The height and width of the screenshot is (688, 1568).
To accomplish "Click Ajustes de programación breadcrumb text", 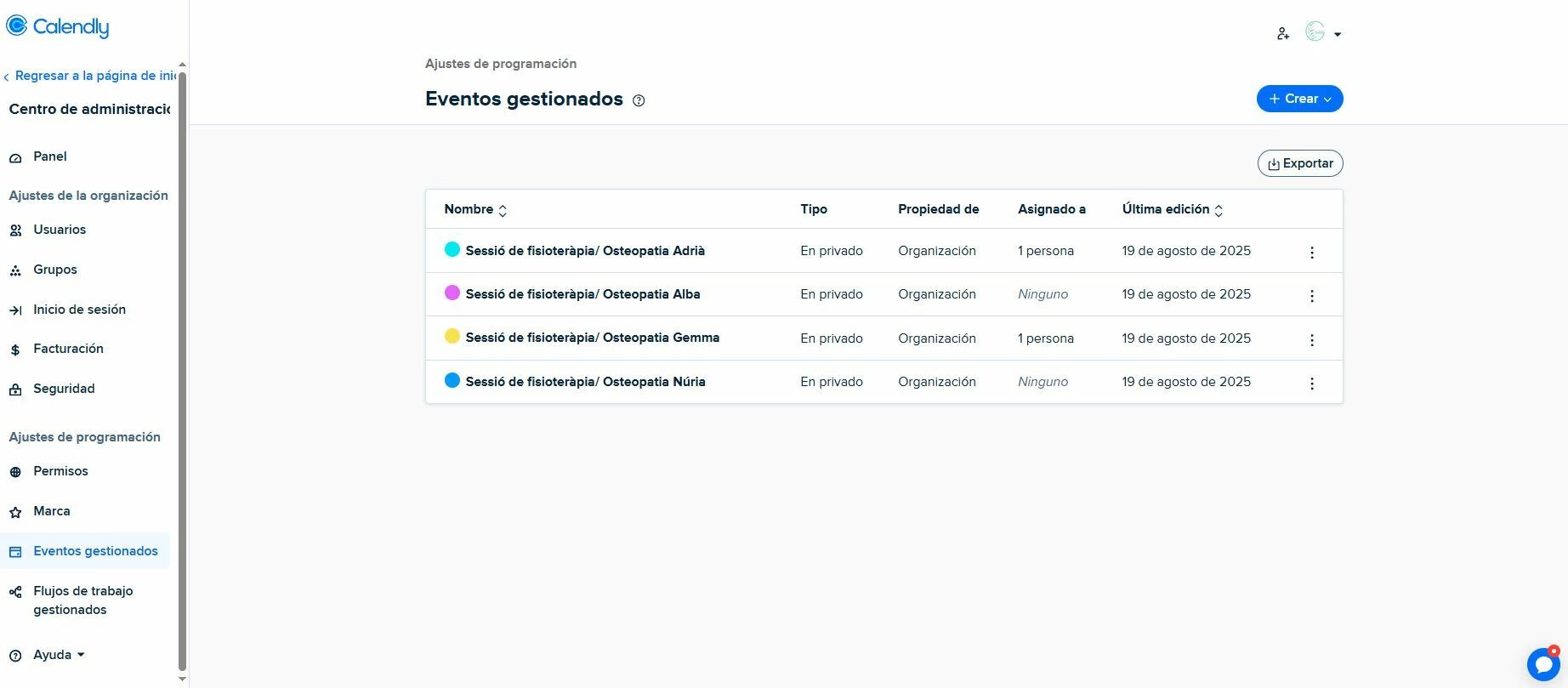I will tap(501, 64).
